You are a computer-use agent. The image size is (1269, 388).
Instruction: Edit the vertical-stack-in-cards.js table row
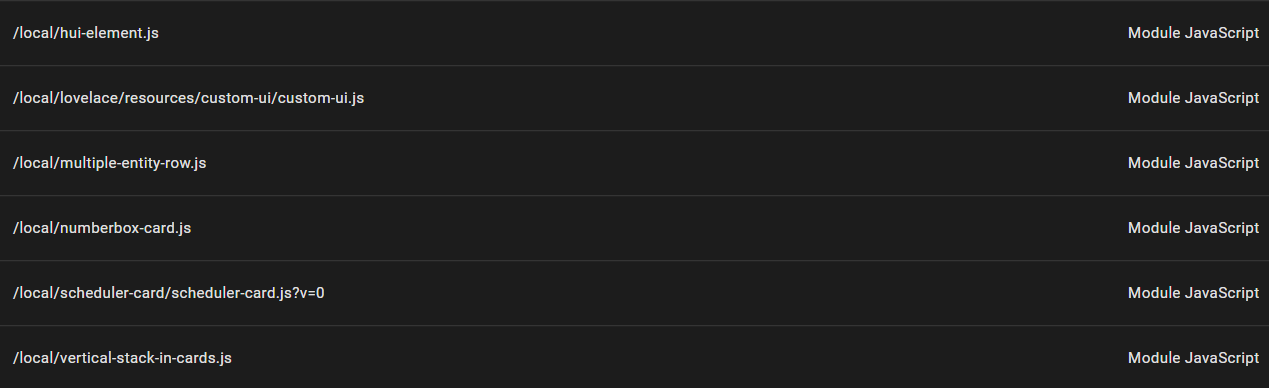coord(634,357)
